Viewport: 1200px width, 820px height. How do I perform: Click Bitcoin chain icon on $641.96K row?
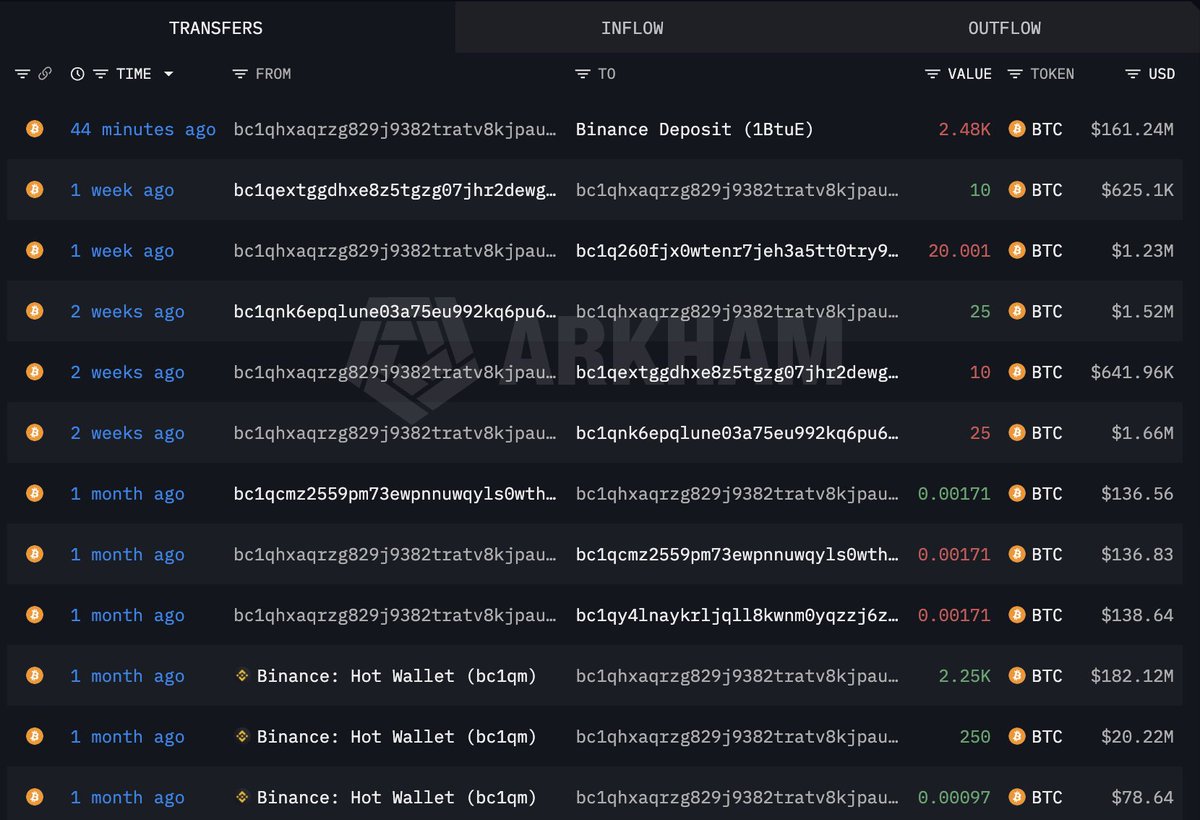pyautogui.click(x=35, y=371)
